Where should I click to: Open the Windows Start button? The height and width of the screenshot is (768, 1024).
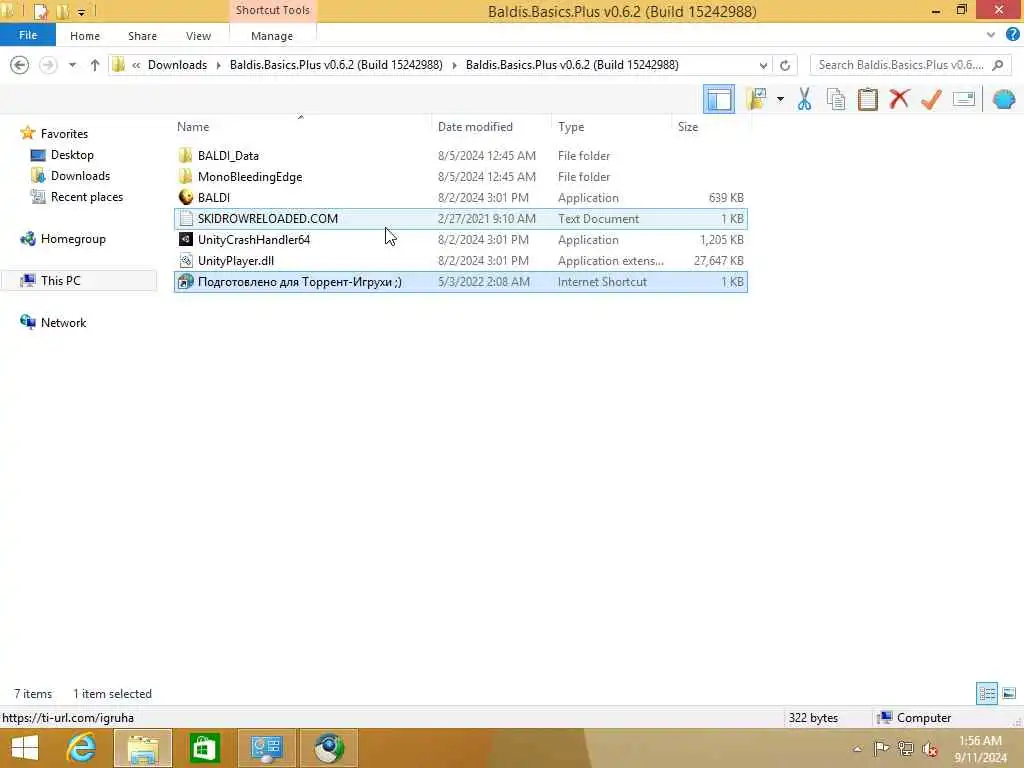tap(25, 748)
